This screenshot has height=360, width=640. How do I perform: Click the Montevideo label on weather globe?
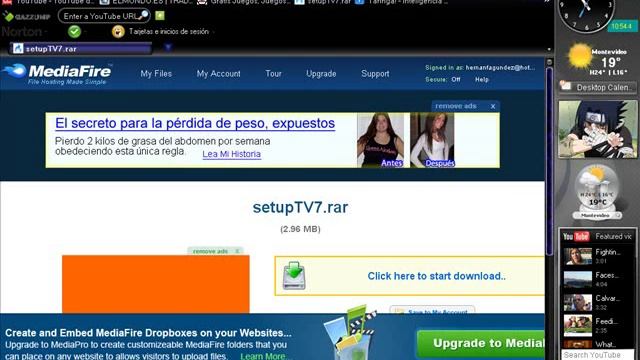[595, 215]
